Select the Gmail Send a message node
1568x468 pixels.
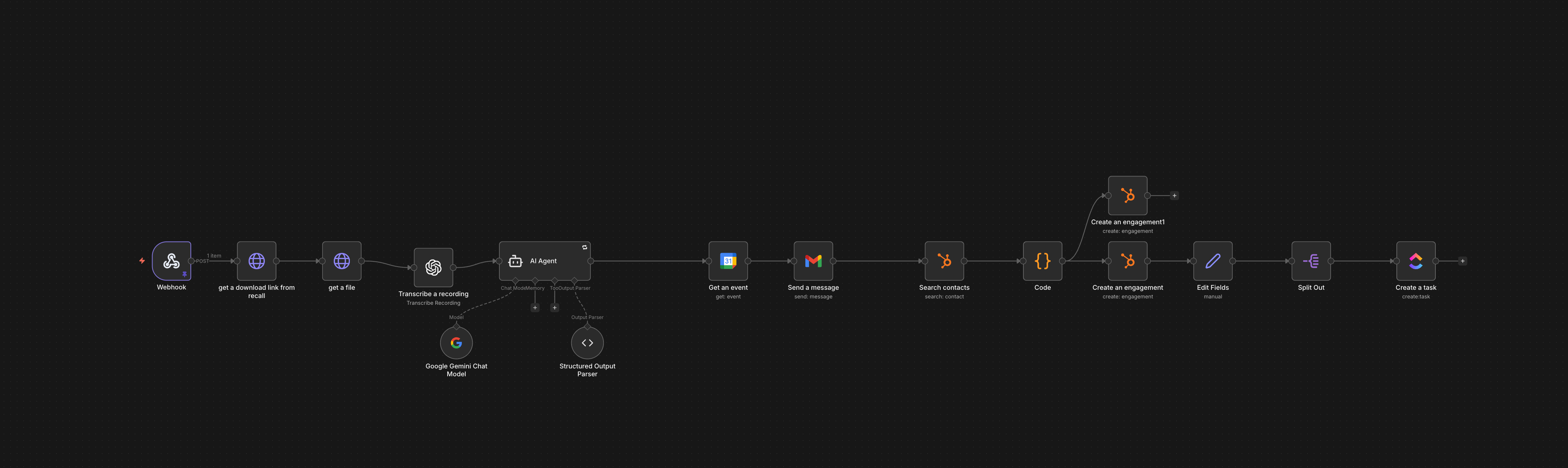[813, 261]
